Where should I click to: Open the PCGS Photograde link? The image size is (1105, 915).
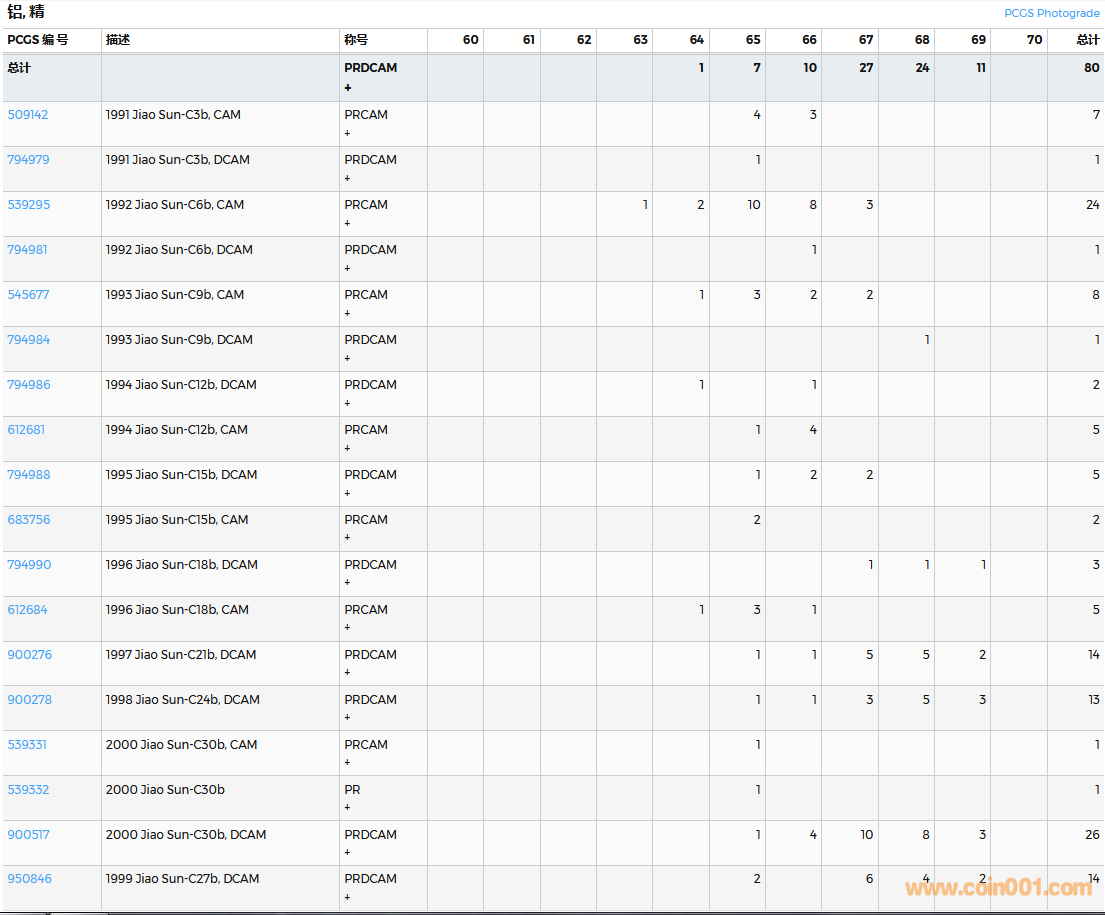click(1051, 13)
